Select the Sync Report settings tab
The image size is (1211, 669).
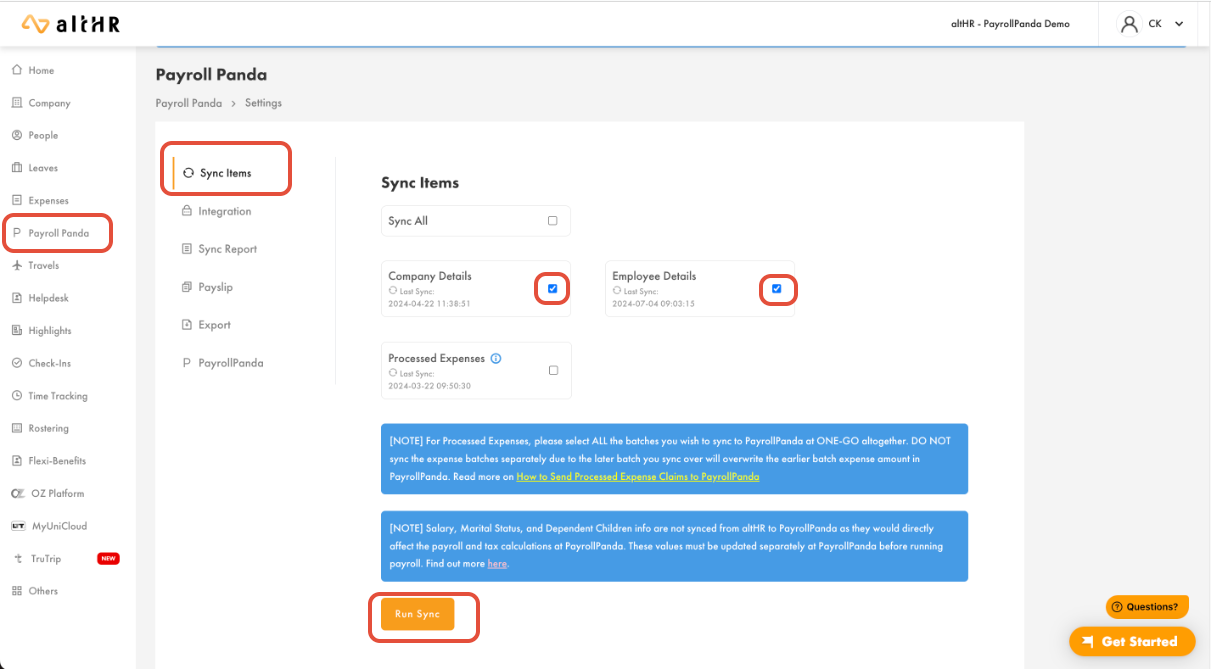pos(219,249)
